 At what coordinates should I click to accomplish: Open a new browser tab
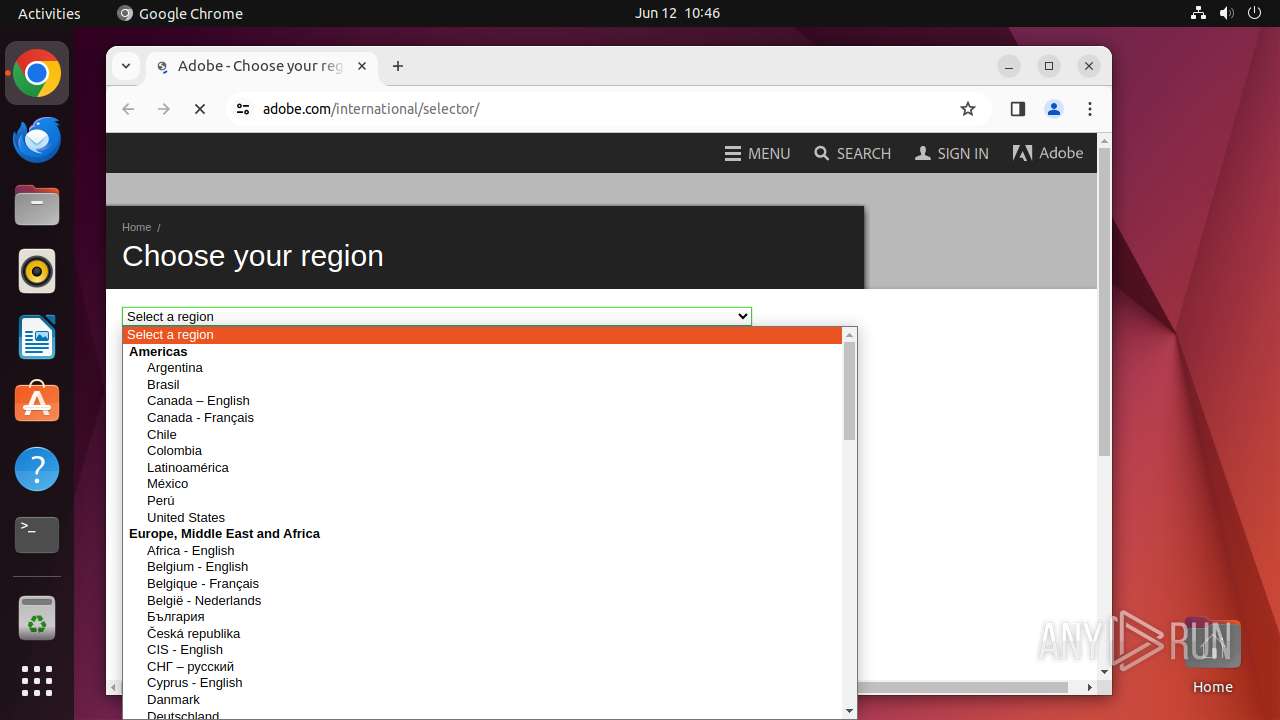tap(398, 66)
